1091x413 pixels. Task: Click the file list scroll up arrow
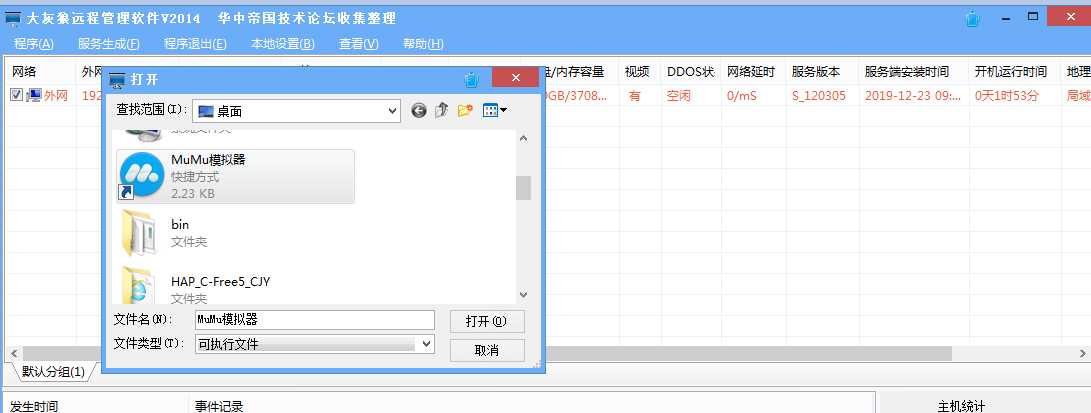523,138
